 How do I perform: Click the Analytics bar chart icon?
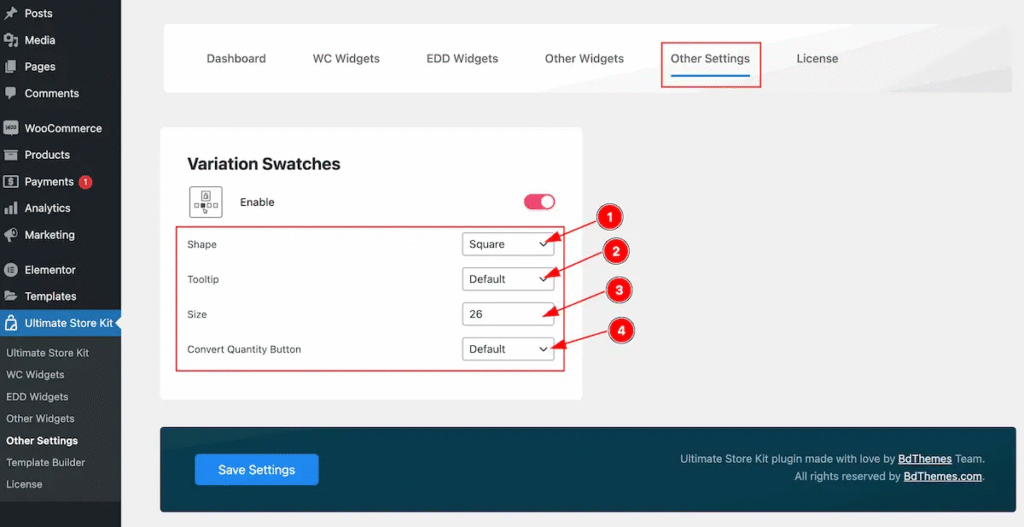(x=10, y=208)
